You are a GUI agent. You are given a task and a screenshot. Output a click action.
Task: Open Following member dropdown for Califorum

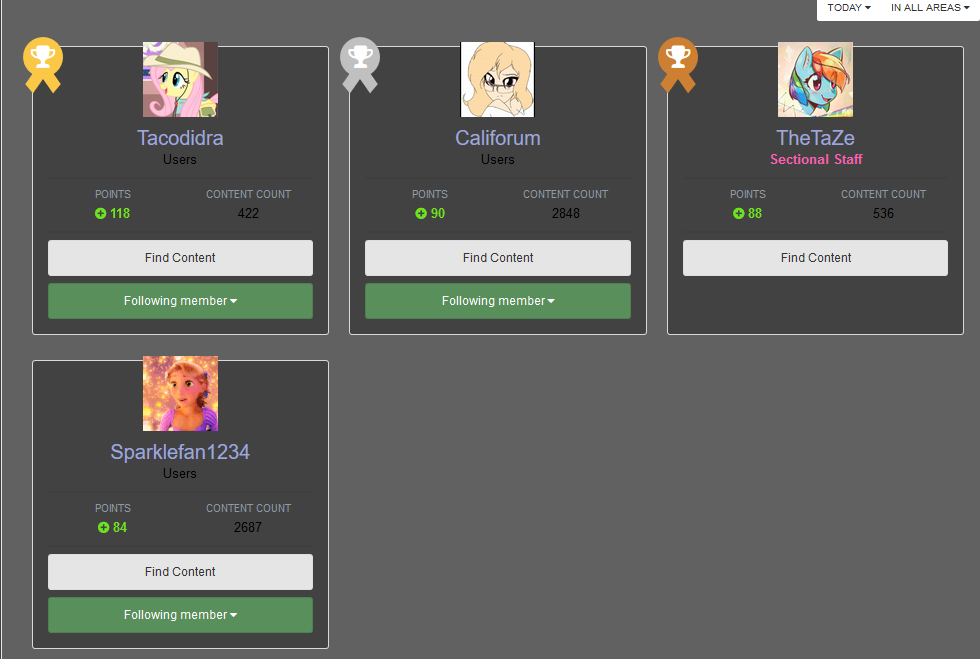coord(498,301)
